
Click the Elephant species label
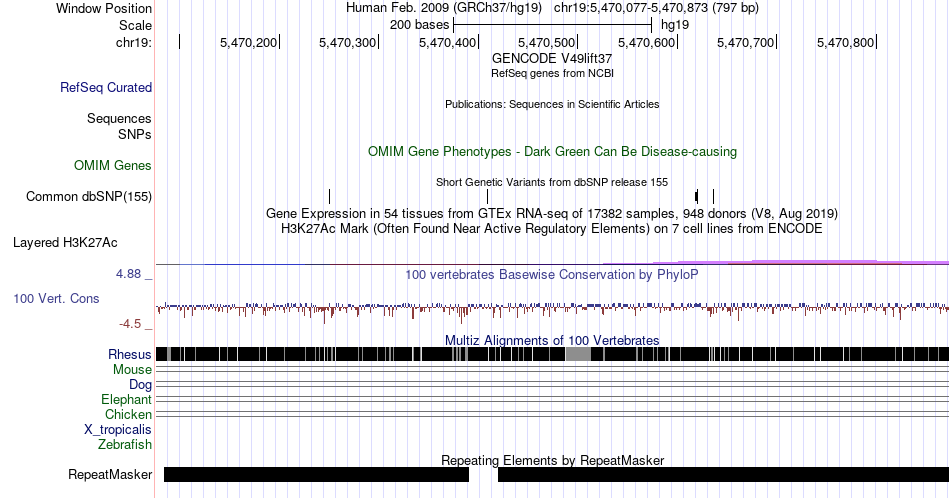tap(126, 399)
